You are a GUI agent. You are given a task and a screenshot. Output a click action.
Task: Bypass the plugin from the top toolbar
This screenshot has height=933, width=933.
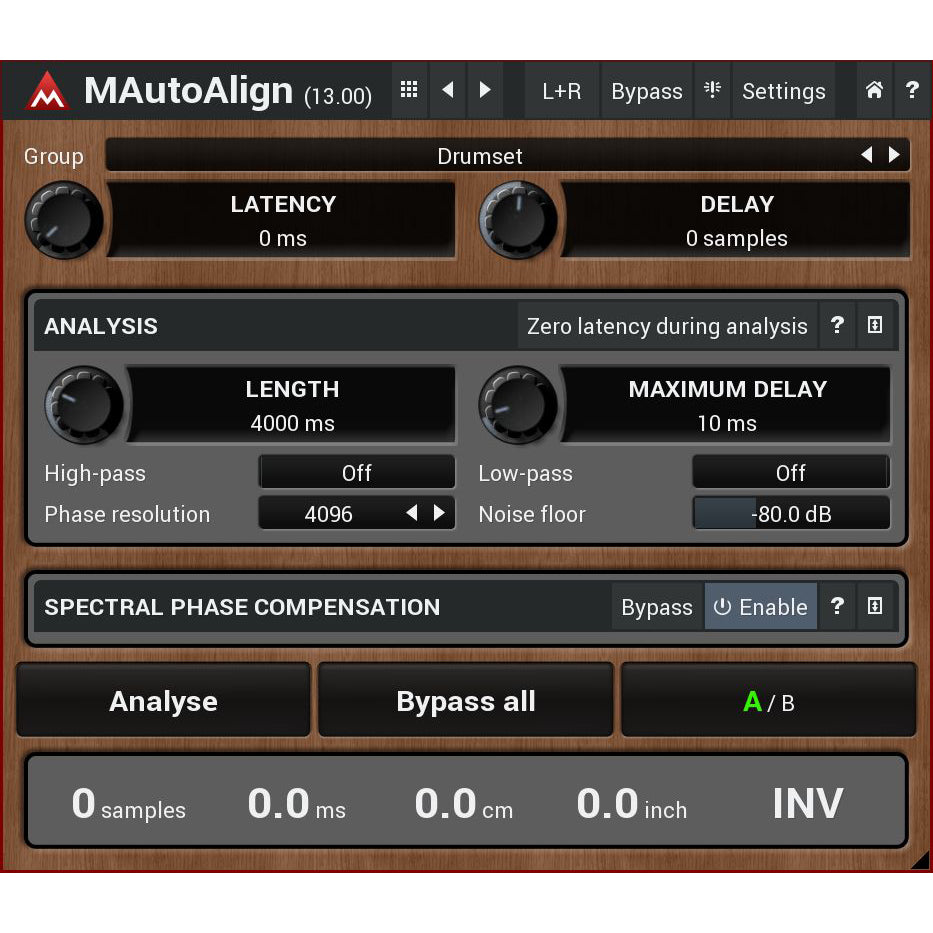[647, 90]
